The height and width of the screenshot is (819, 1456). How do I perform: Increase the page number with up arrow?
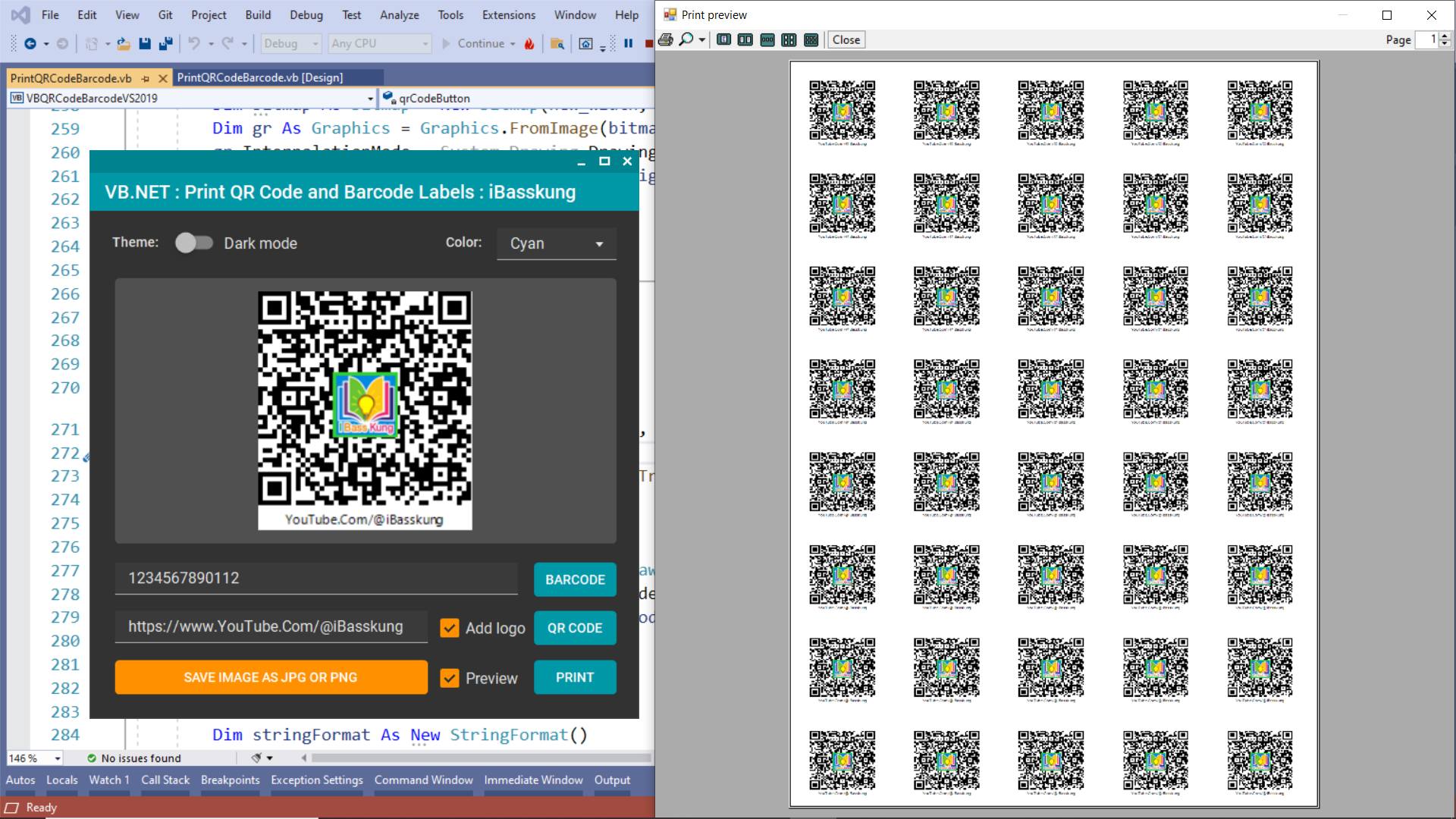[x=1445, y=36]
